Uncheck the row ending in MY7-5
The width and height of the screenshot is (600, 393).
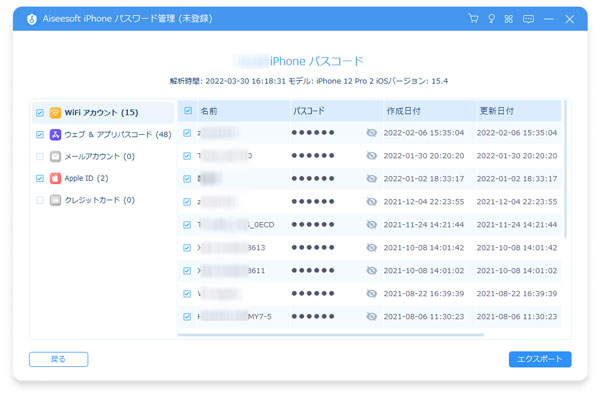pyautogui.click(x=187, y=316)
